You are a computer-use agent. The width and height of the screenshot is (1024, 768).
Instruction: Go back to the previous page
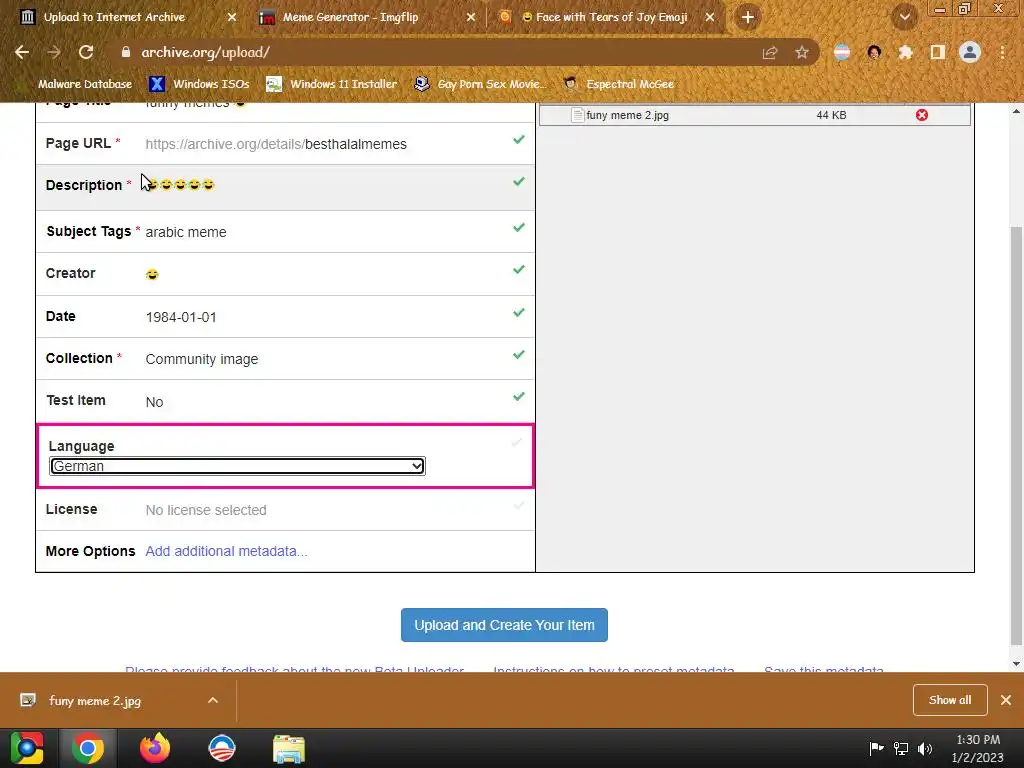coord(22,52)
